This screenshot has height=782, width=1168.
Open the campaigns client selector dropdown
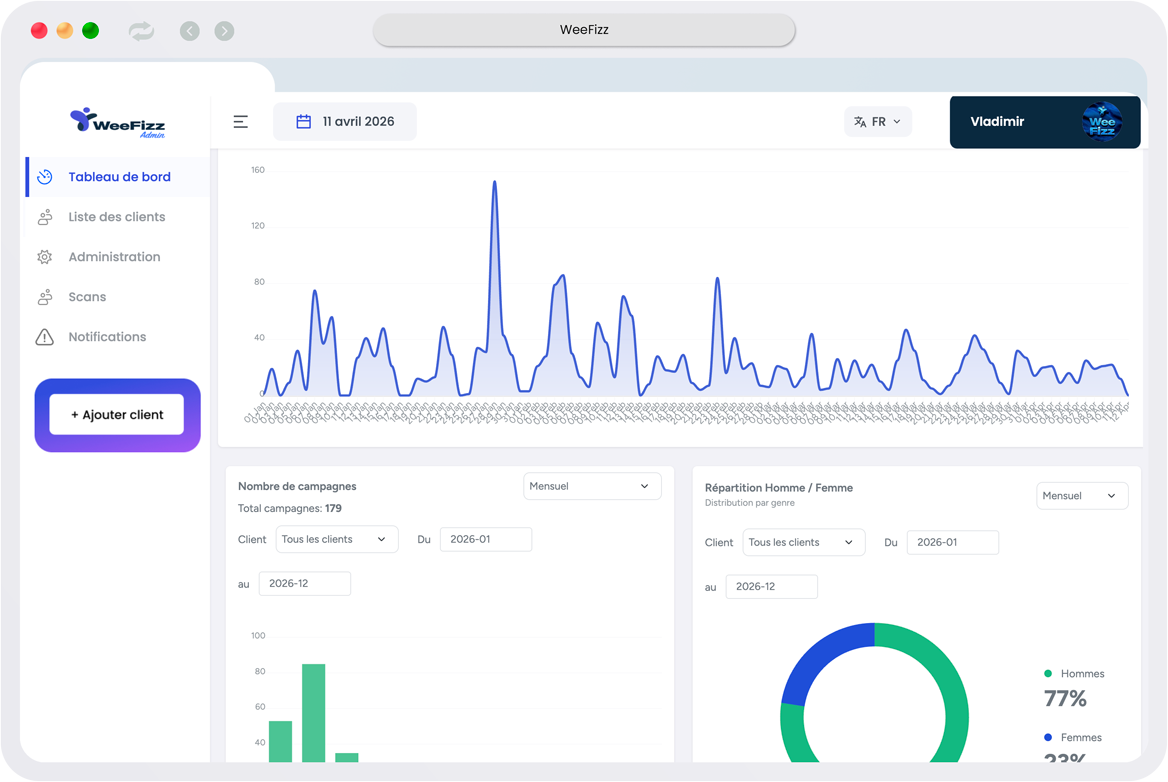336,539
